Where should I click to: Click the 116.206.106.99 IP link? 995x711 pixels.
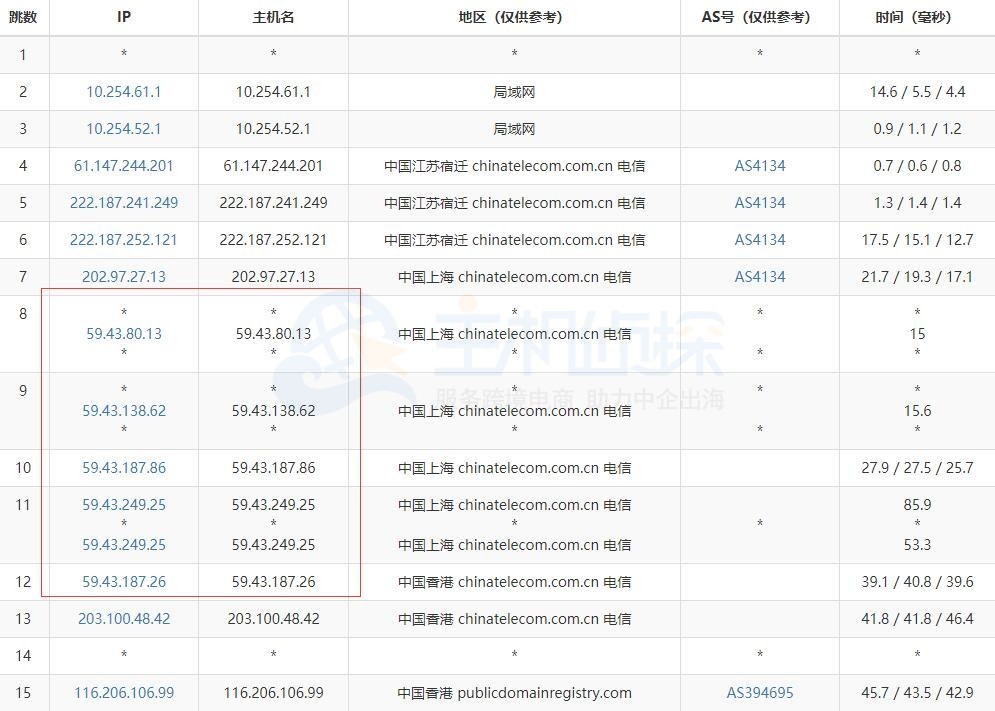(x=123, y=692)
